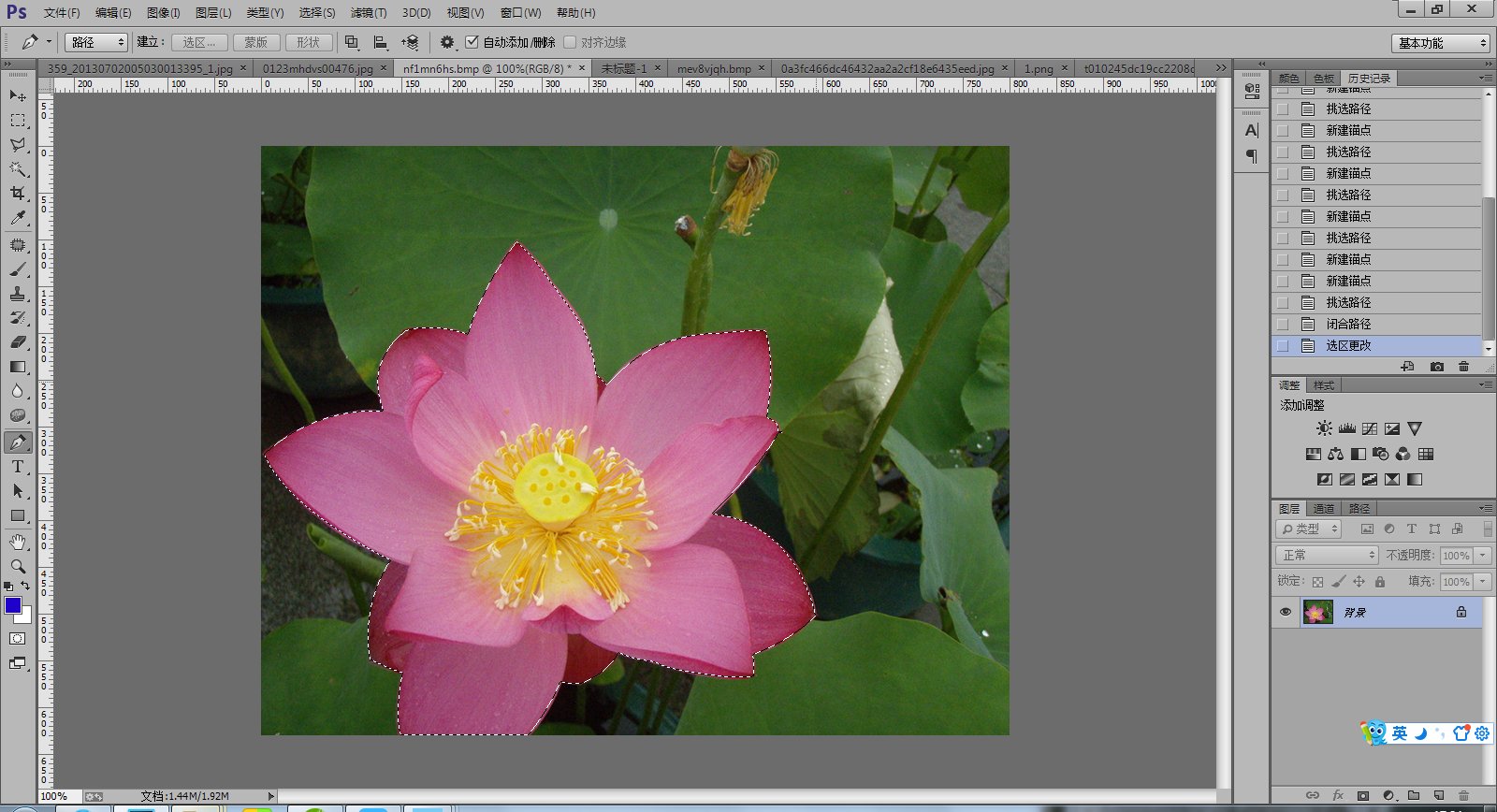Expand the 正常 blend mode dropdown

click(1328, 555)
